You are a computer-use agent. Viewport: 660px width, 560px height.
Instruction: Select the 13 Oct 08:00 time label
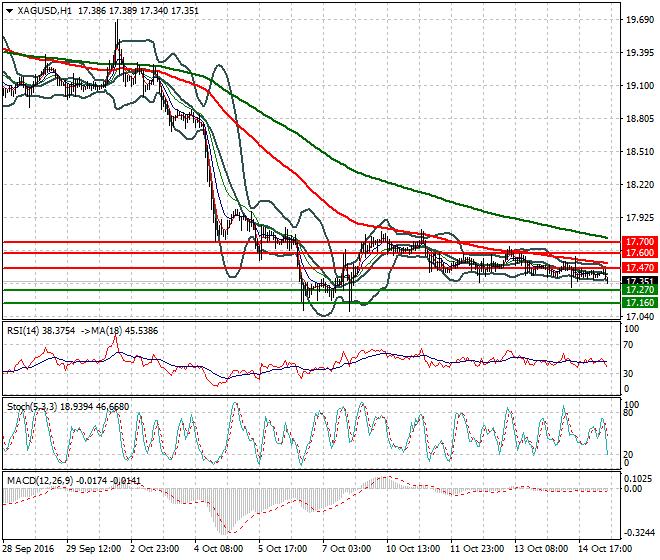tap(541, 549)
